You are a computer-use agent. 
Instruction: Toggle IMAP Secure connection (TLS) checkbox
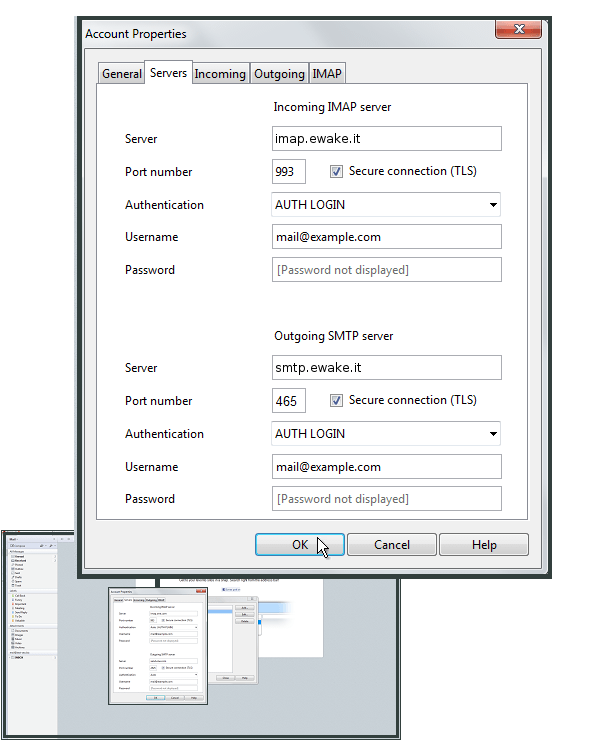[336, 171]
